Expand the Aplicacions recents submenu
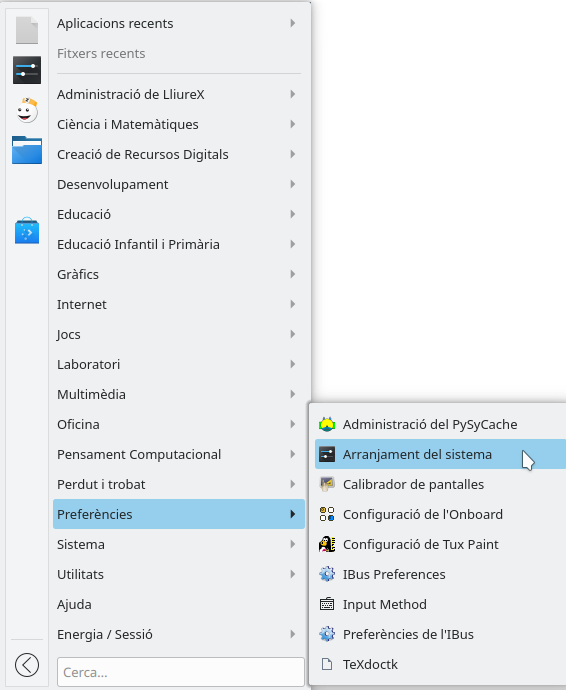Screen dimensions: 566x692 [x=179, y=23]
